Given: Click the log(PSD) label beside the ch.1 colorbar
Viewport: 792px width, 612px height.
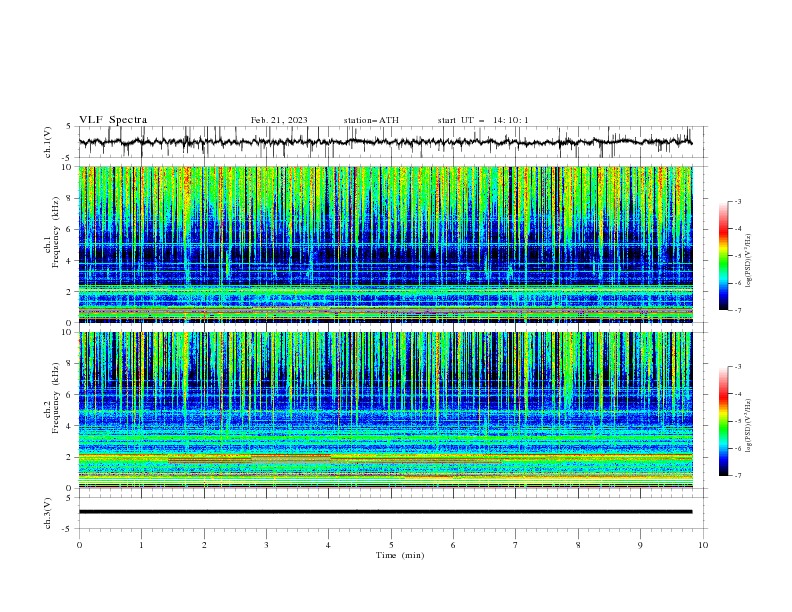Looking at the screenshot, I should (x=748, y=261).
